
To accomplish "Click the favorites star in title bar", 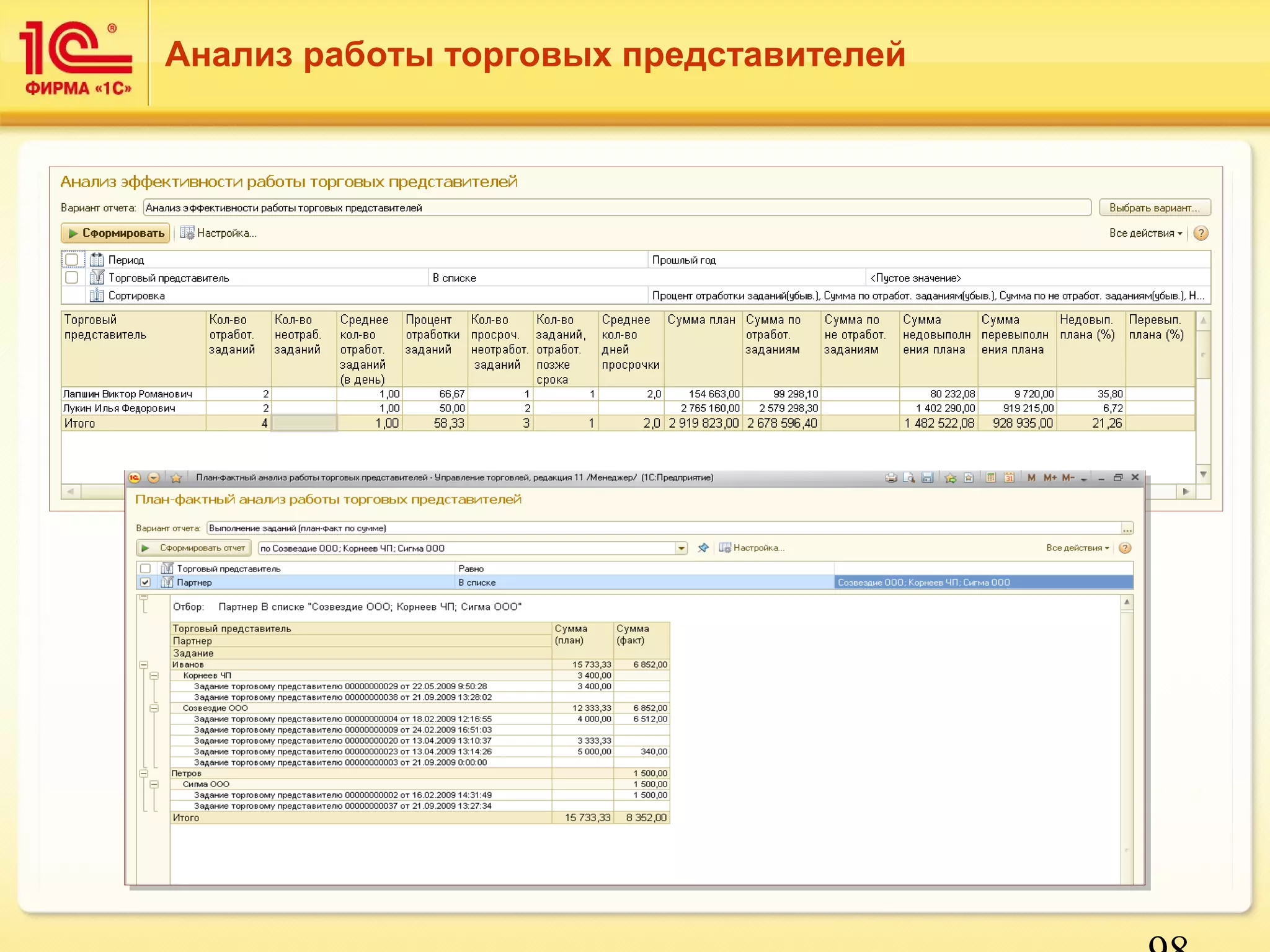I will [x=176, y=477].
